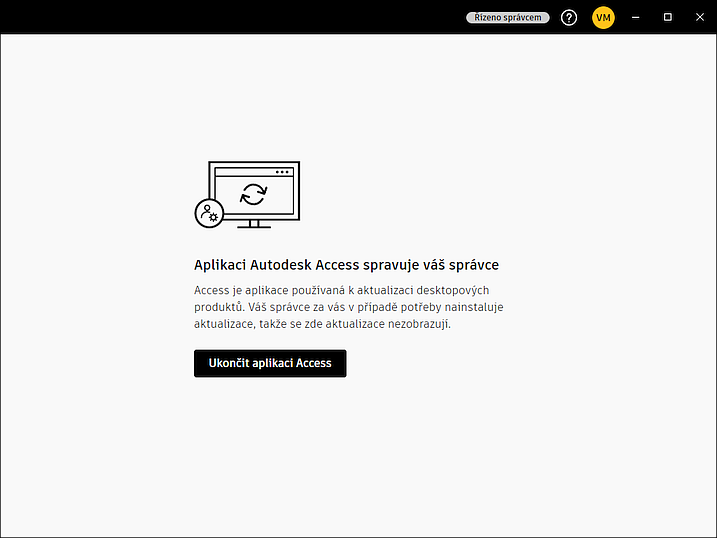This screenshot has width=717, height=538.
Task: Click the "Řízeno správcem" status badge
Action: coord(507,17)
